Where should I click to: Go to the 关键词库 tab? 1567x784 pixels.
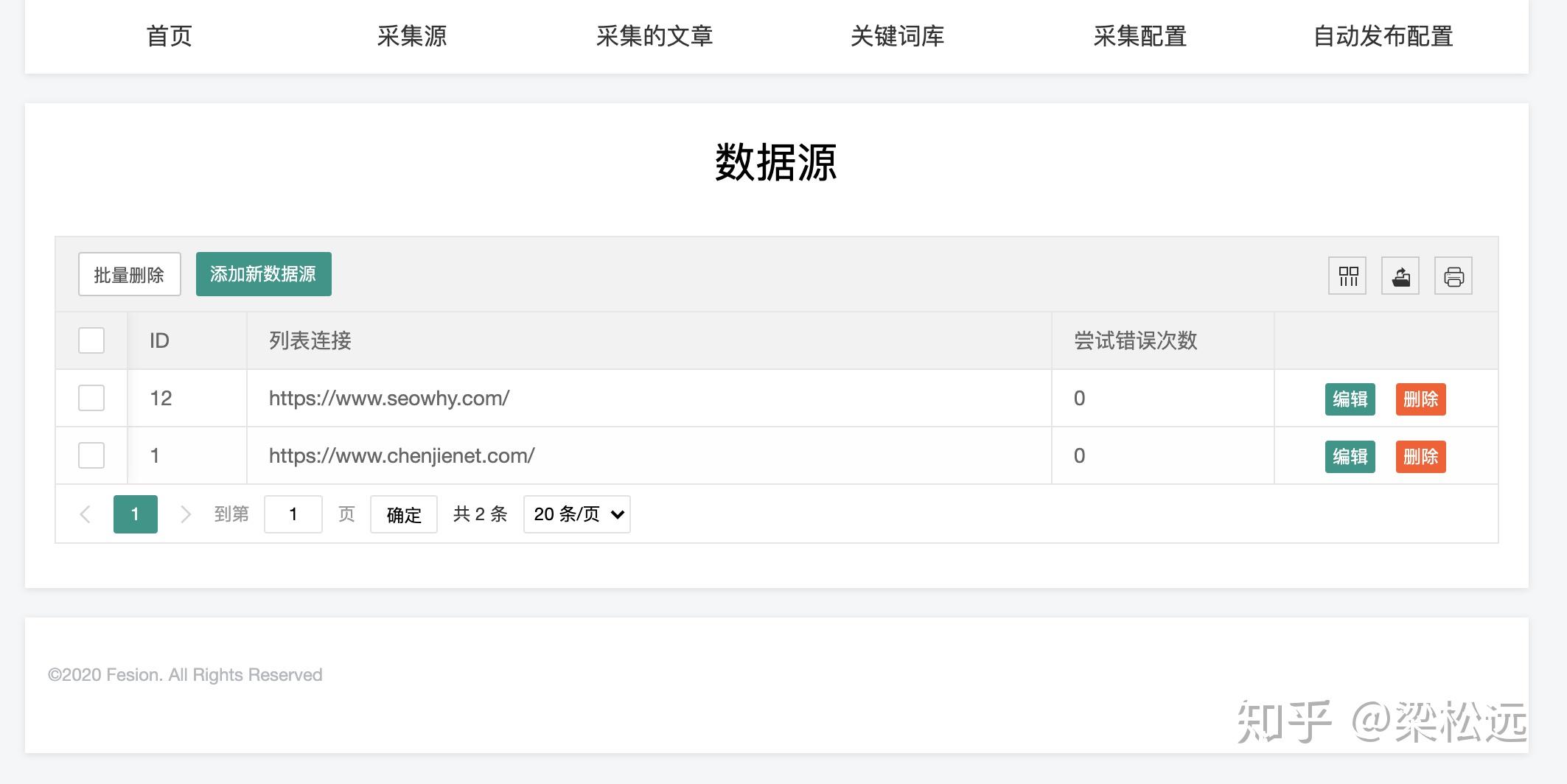(897, 36)
